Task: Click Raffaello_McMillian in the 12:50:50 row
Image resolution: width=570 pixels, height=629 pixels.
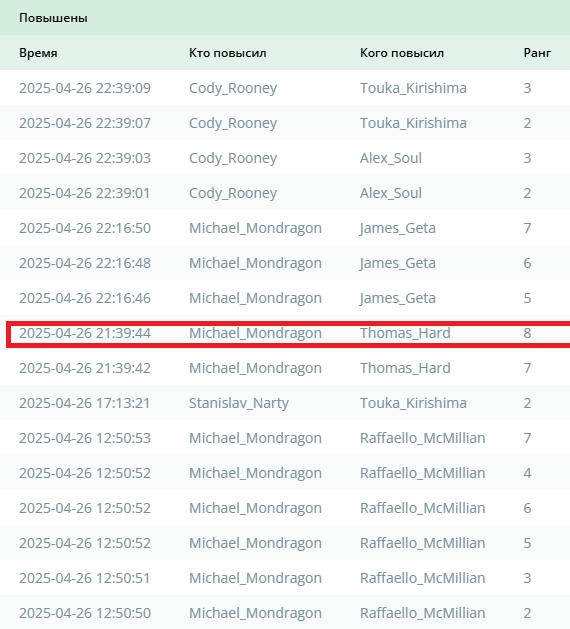Action: click(422, 613)
